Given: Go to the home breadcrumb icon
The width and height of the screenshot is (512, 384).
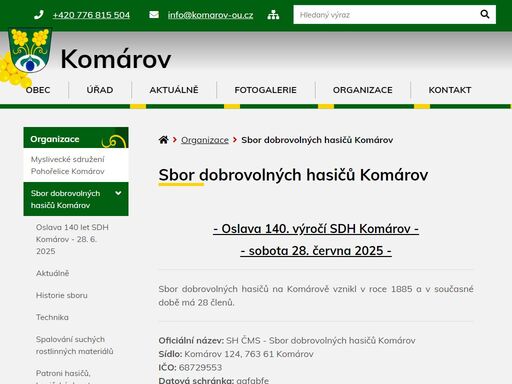Looking at the screenshot, I should tap(163, 140).
